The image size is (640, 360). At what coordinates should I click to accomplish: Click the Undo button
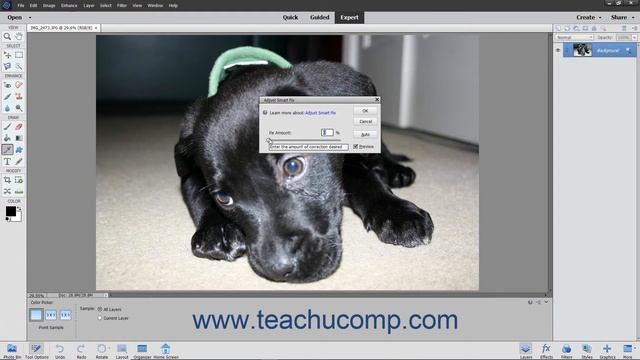pyautogui.click(x=60, y=351)
